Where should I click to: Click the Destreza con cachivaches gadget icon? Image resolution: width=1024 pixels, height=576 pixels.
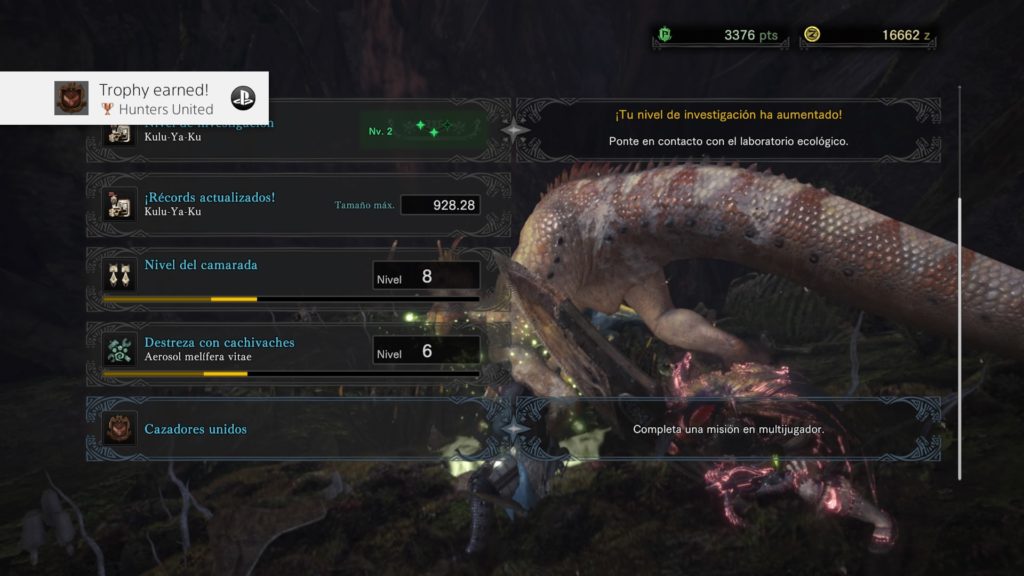pyautogui.click(x=119, y=350)
